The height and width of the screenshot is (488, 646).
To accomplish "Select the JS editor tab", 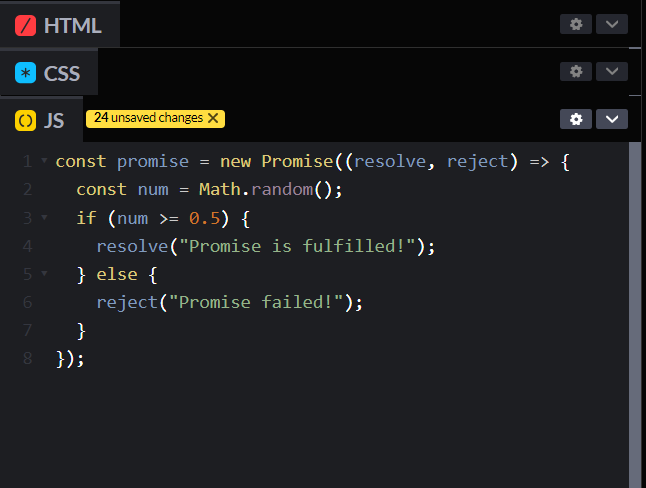I will pos(54,121).
